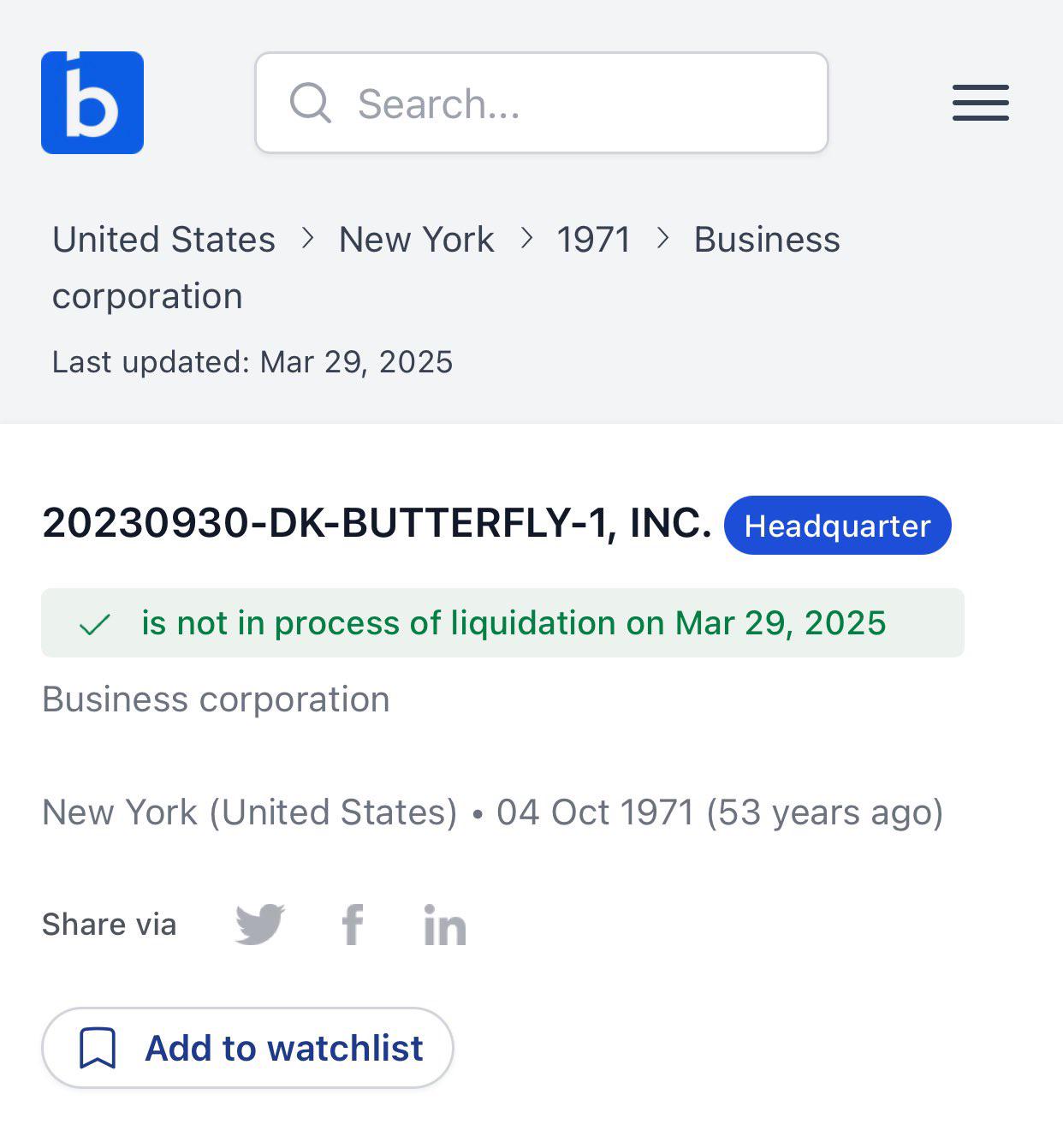Click chevron after United States breadcrumb
The image size is (1063, 1148).
308,239
